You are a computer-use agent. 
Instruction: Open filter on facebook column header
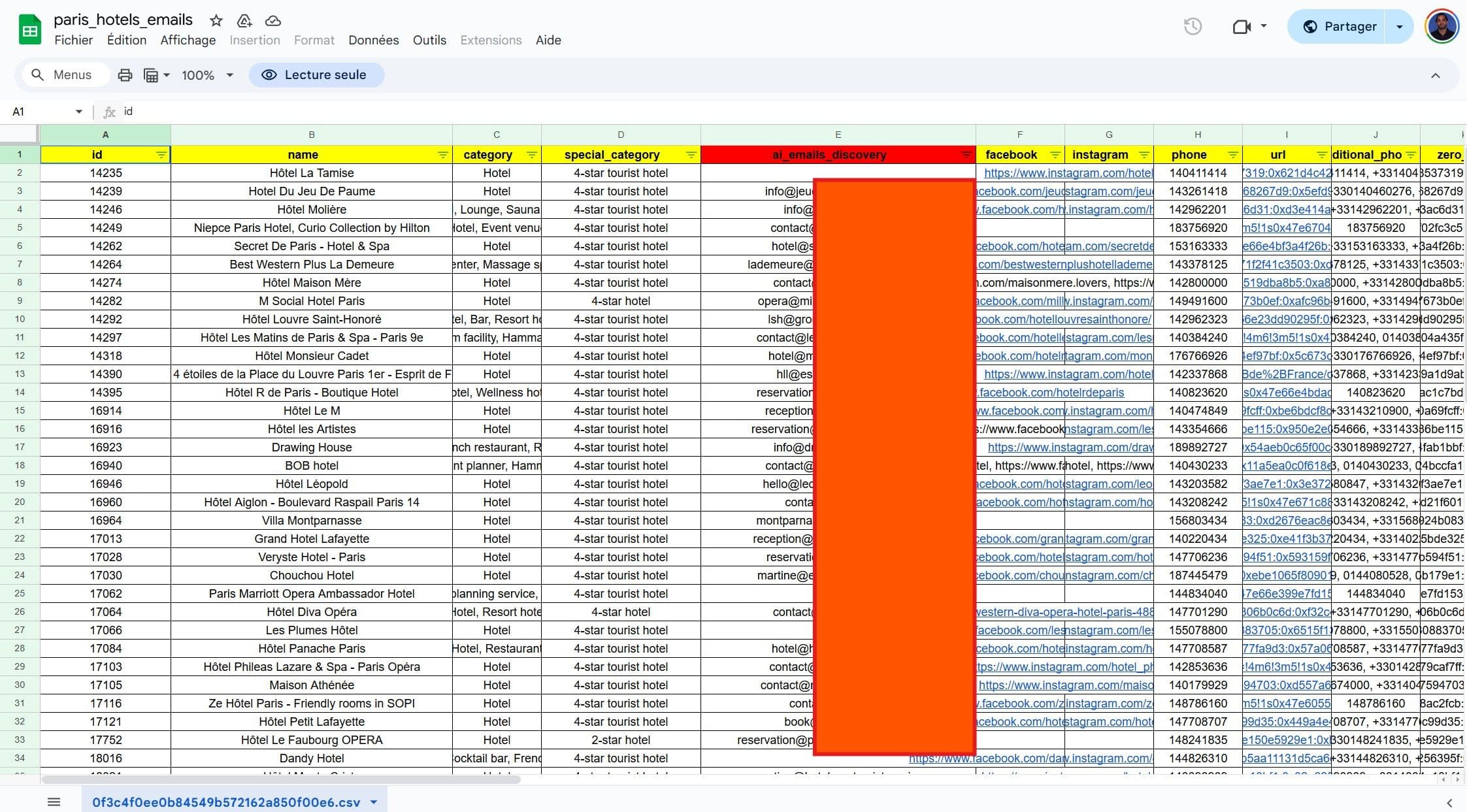click(x=1055, y=155)
